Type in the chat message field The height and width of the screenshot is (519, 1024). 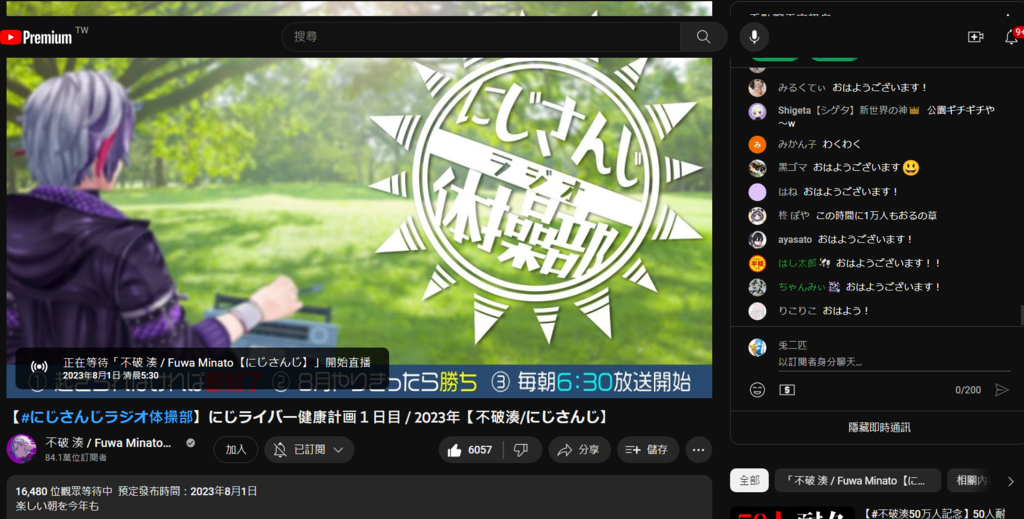893,362
